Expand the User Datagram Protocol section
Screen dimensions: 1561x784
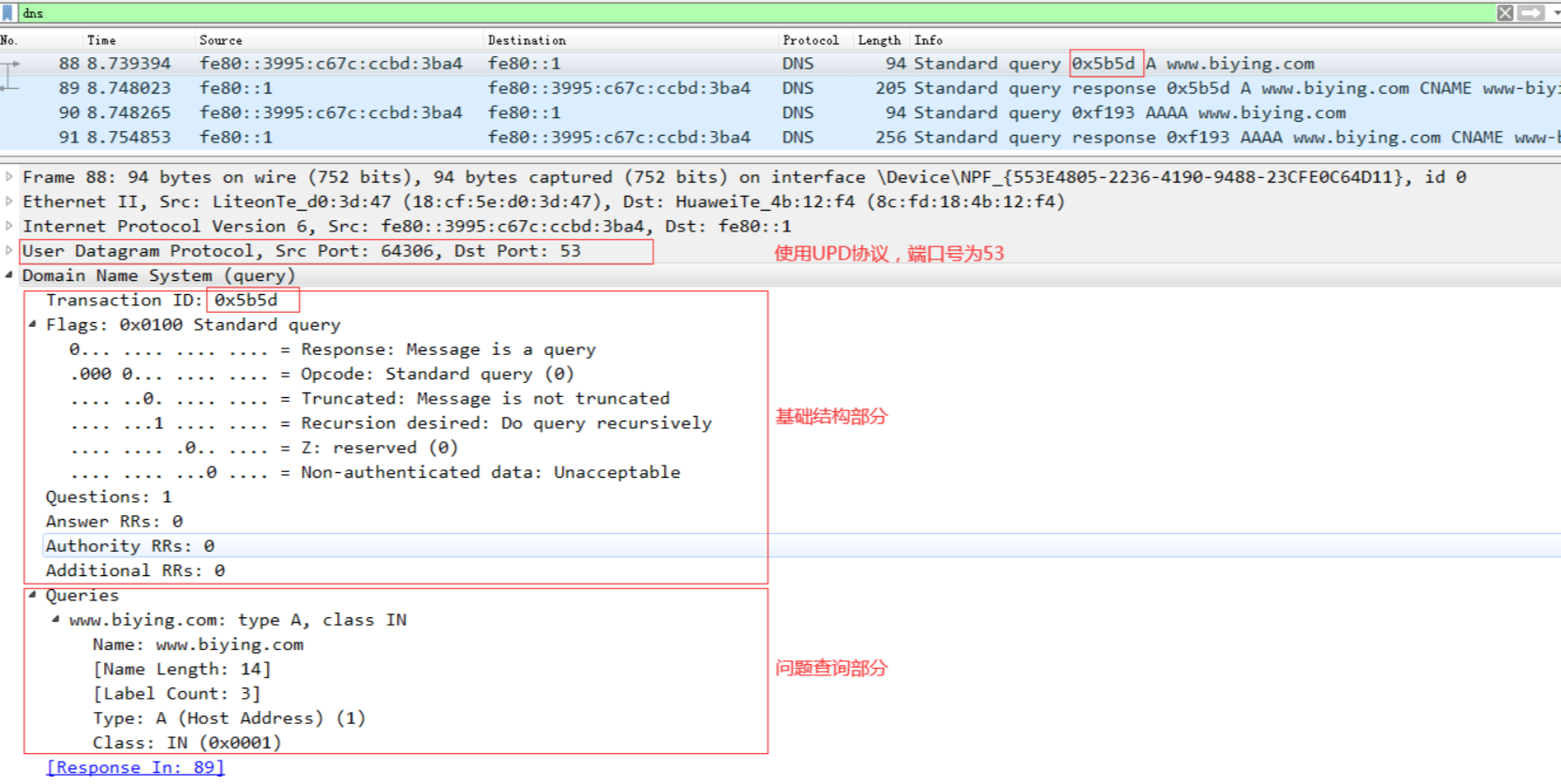pyautogui.click(x=9, y=250)
